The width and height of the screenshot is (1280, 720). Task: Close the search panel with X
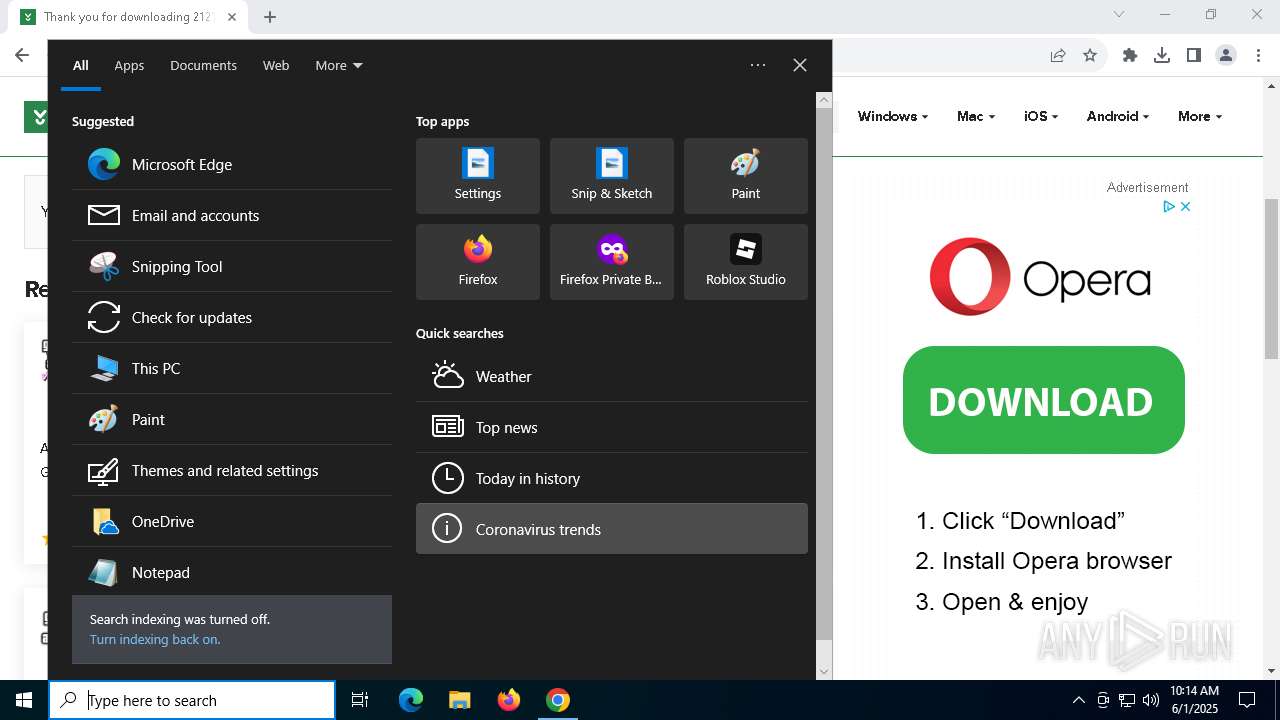(x=800, y=65)
